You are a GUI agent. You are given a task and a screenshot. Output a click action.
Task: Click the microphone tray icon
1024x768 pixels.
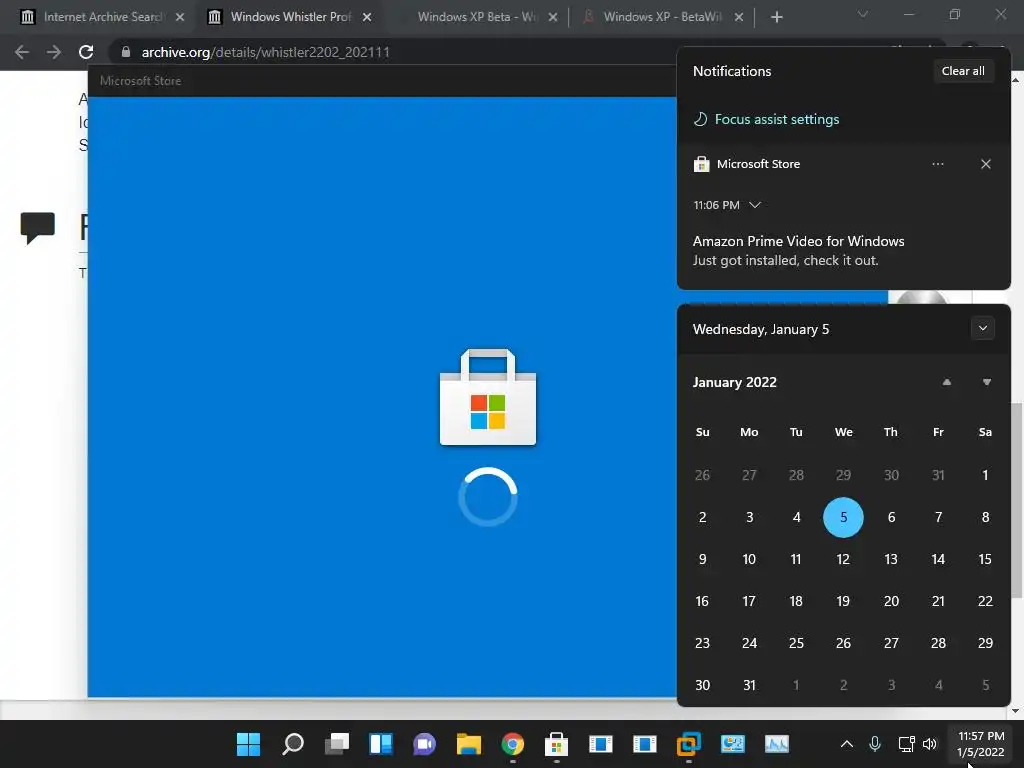click(875, 744)
